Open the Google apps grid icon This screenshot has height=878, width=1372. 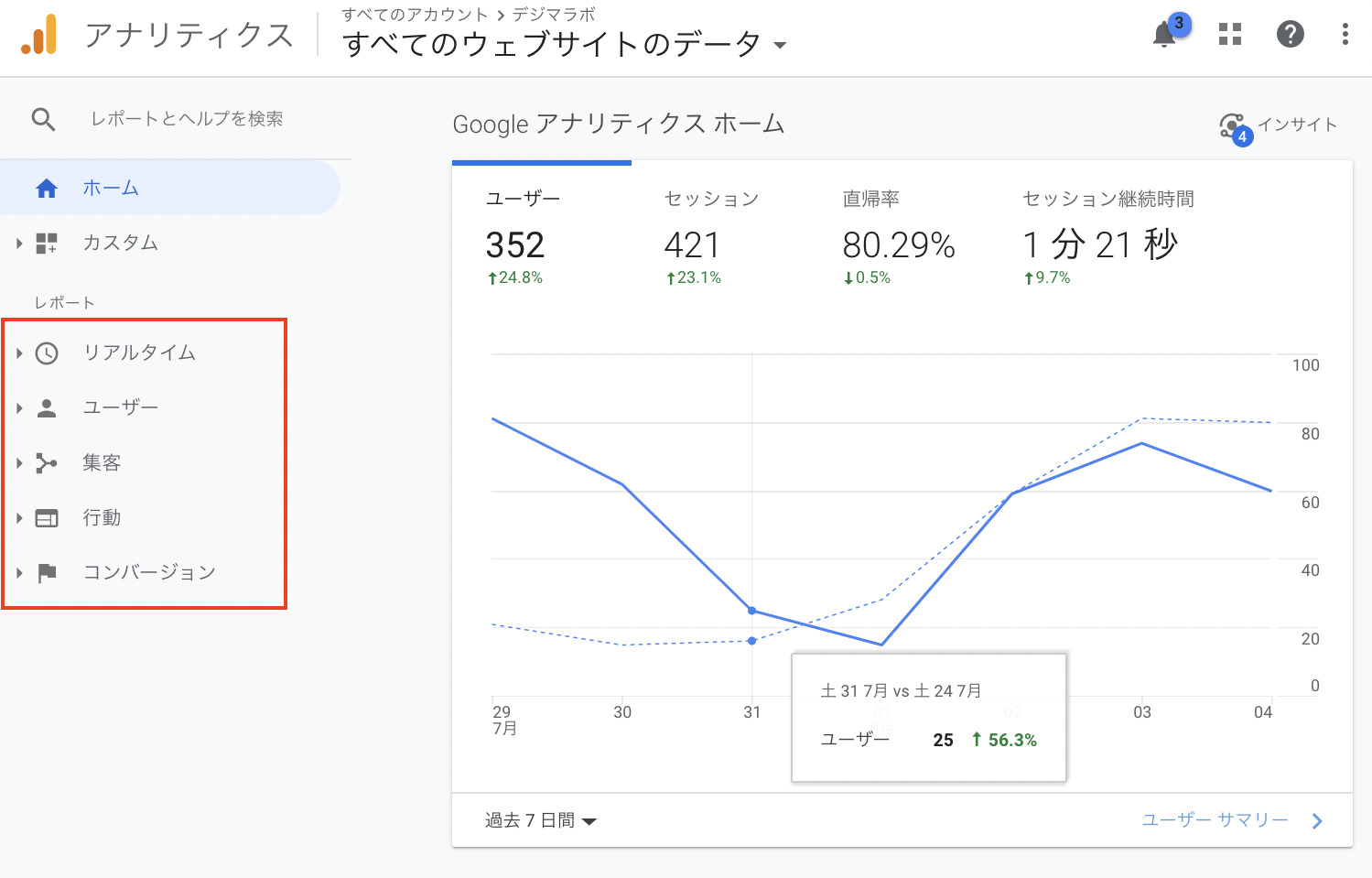click(1228, 35)
